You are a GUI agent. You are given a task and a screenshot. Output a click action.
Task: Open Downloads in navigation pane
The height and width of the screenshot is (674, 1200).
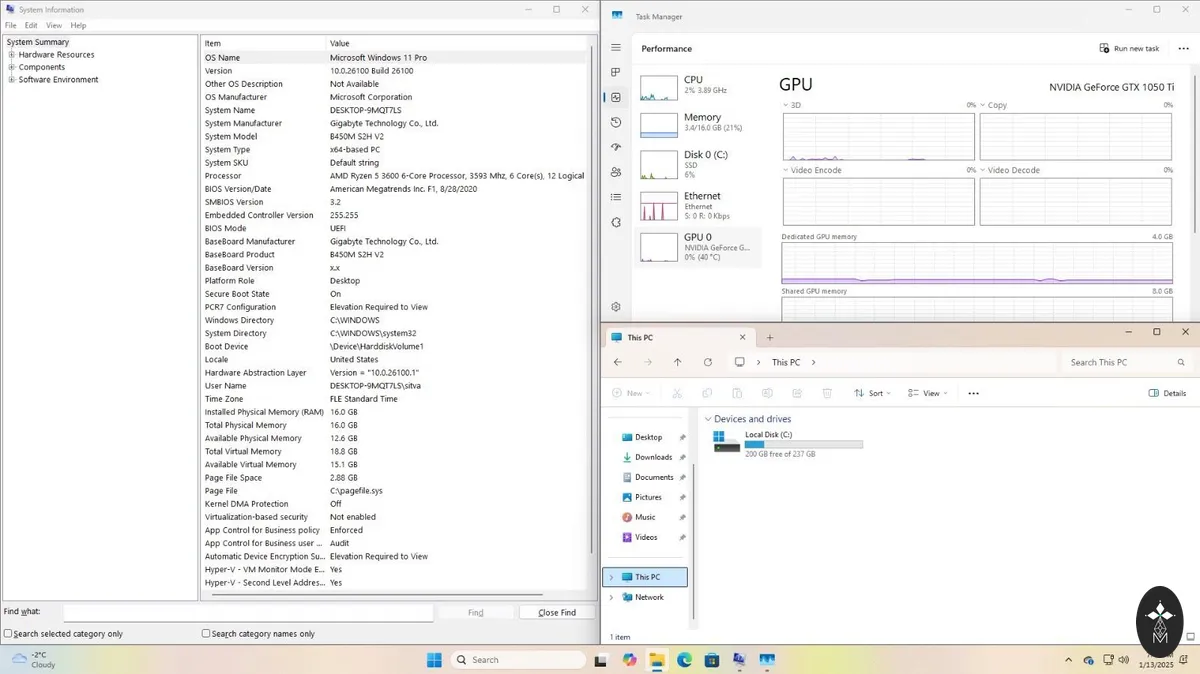click(x=653, y=457)
